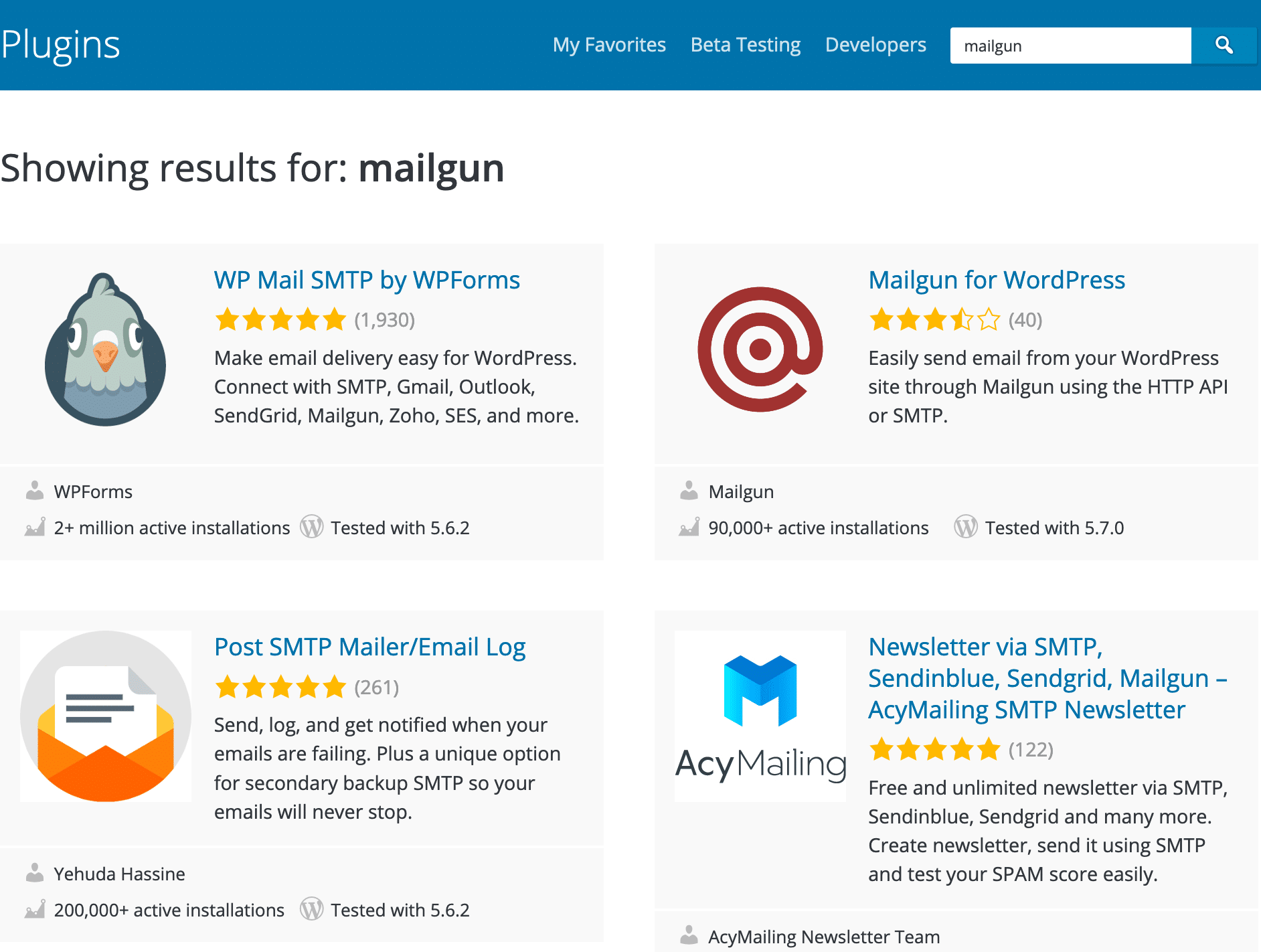Image resolution: width=1261 pixels, height=952 pixels.
Task: Click 'Tested with 5.6.2' under Post SMTP
Action: point(400,910)
